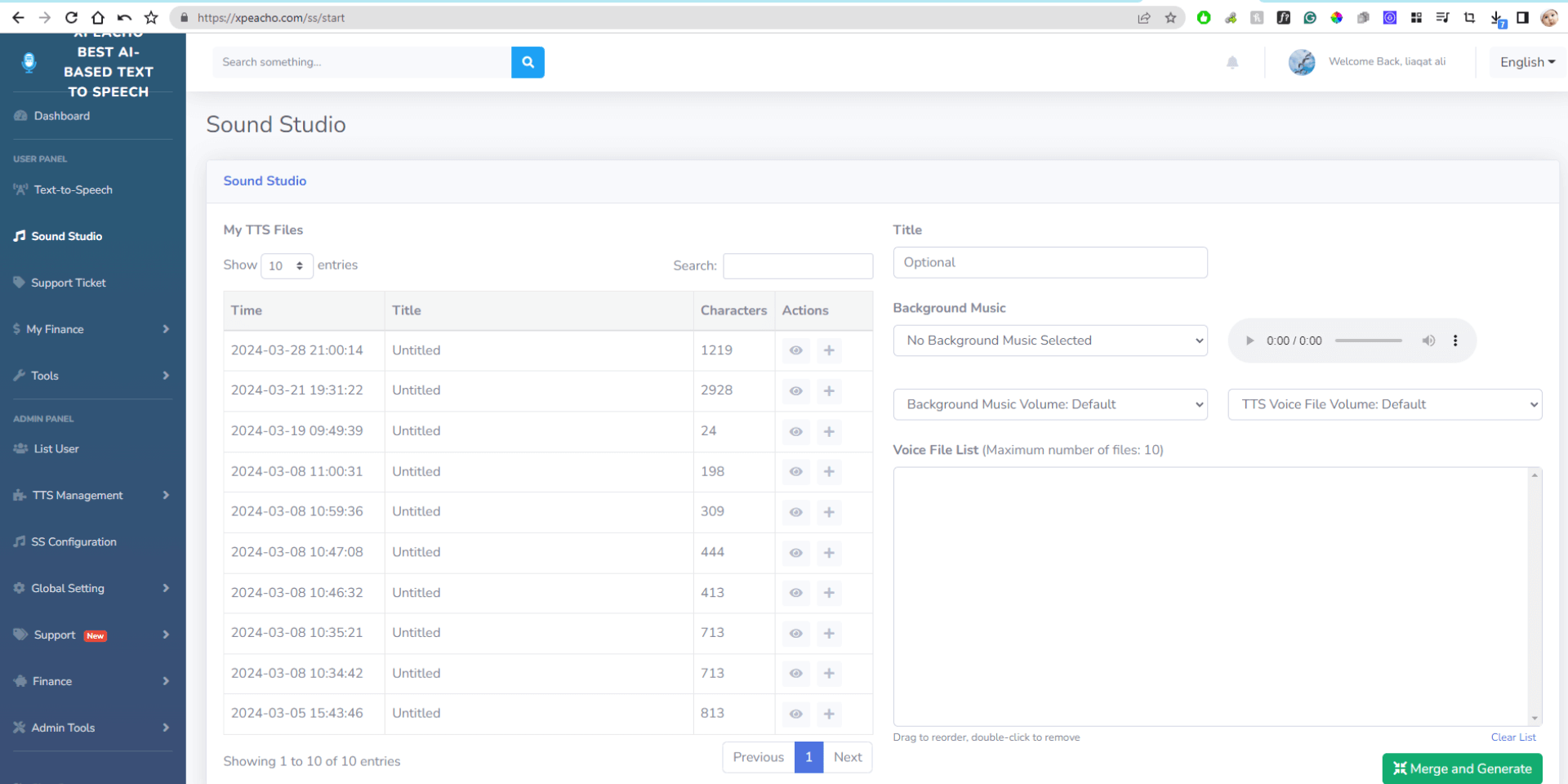
Task: Click the plus icon in the 813 characters row
Action: click(829, 714)
